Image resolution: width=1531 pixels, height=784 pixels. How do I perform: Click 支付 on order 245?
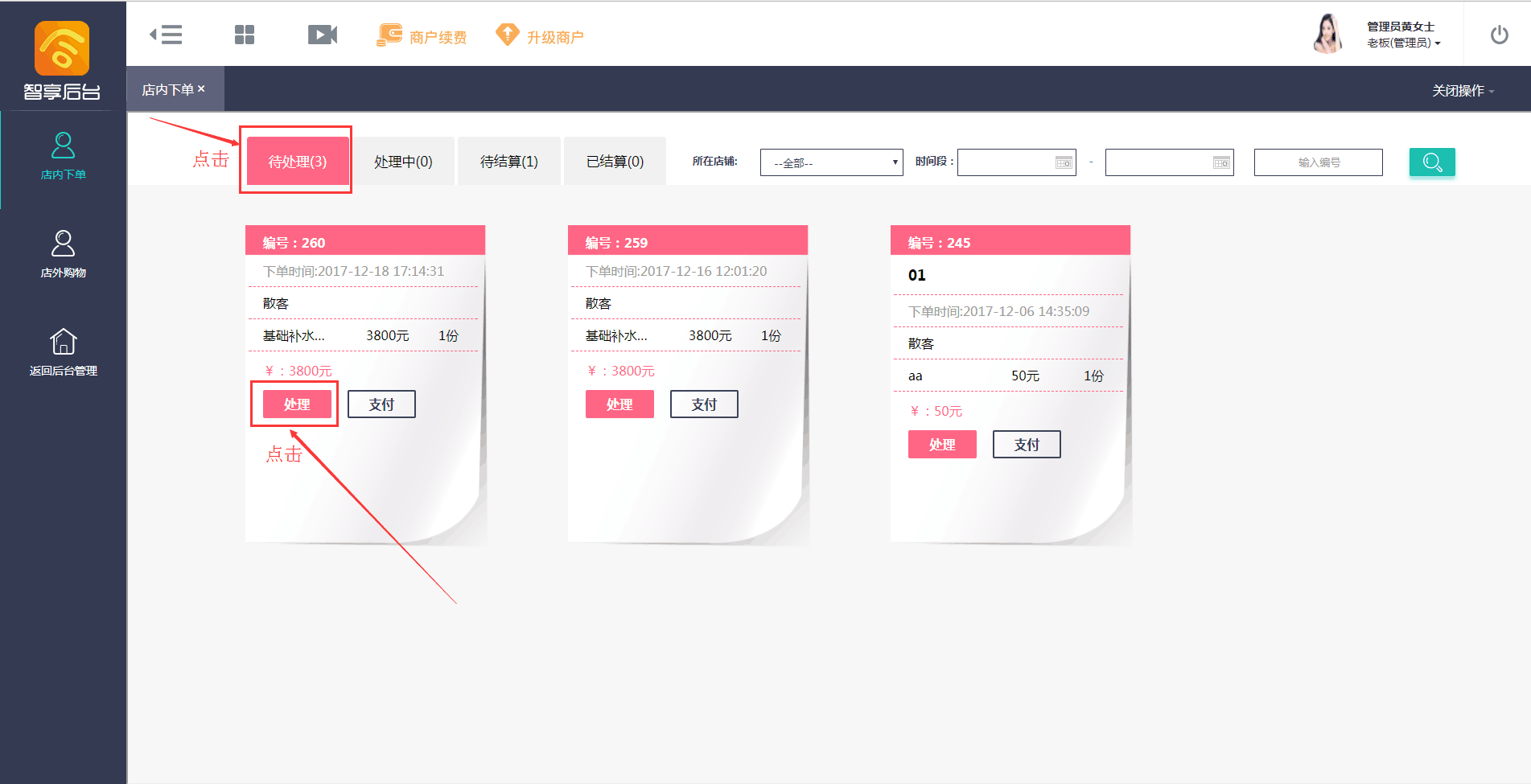1027,444
